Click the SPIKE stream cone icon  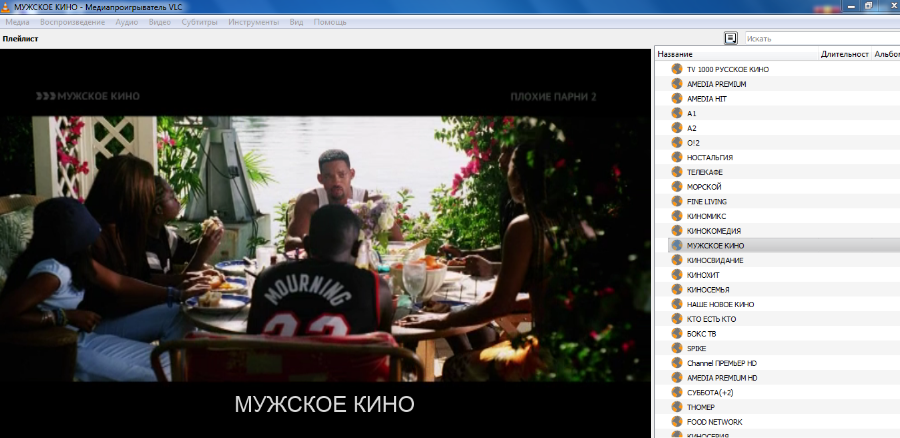[x=677, y=348]
